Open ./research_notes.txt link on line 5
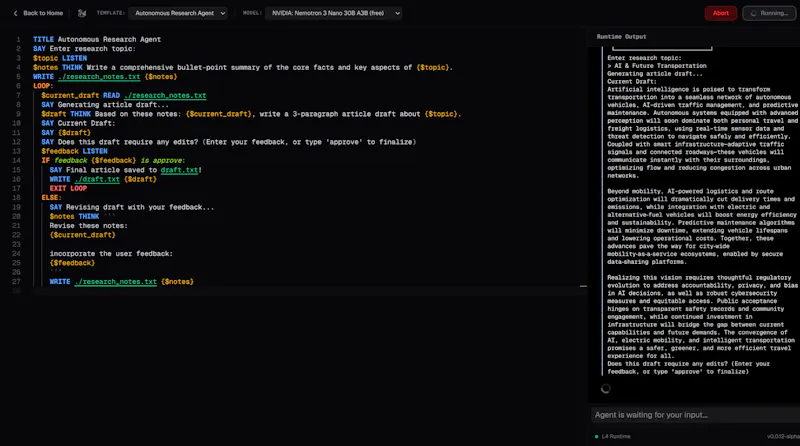This screenshot has height=446, width=800. [x=99, y=77]
